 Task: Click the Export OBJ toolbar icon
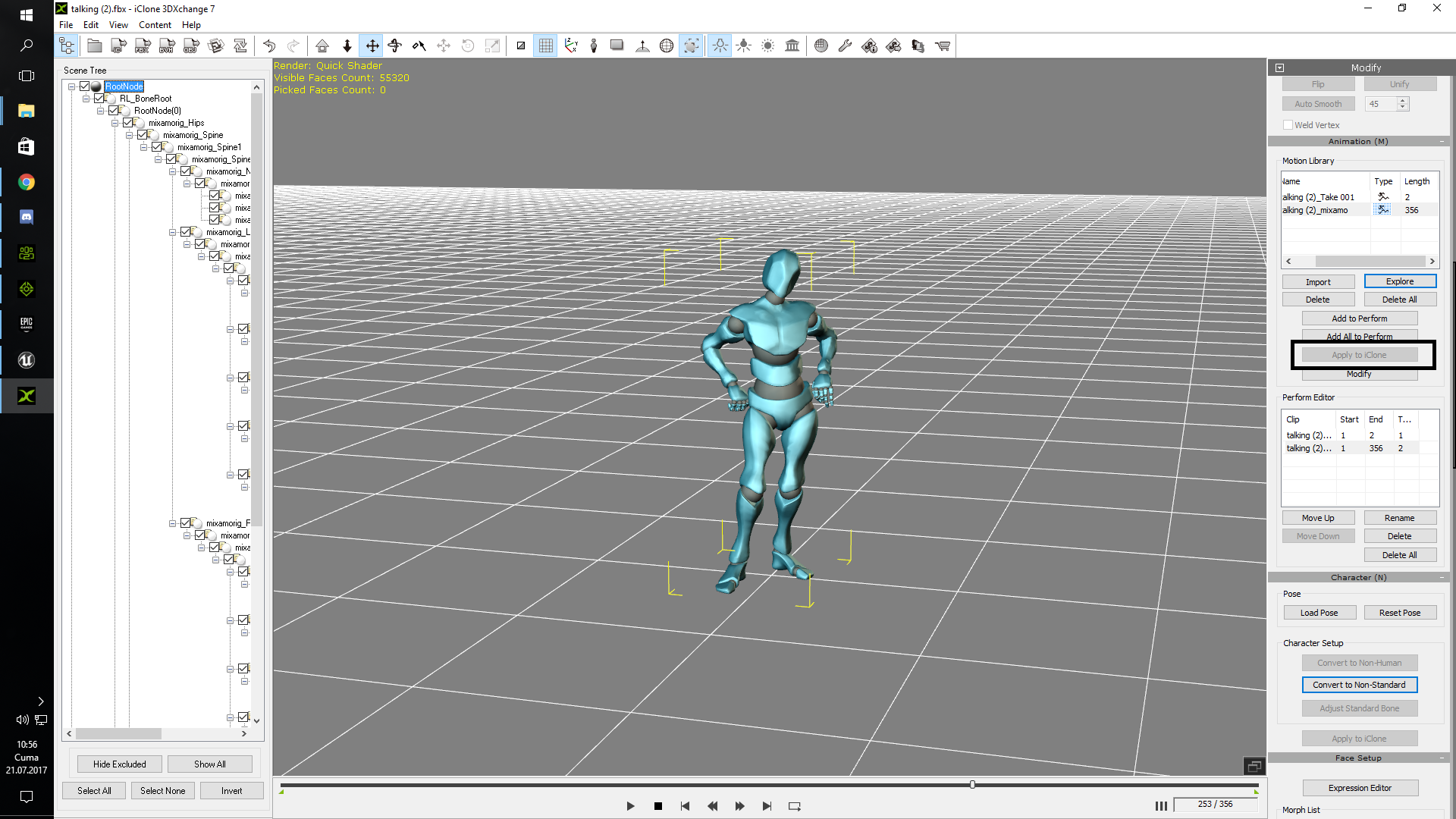[x=191, y=46]
